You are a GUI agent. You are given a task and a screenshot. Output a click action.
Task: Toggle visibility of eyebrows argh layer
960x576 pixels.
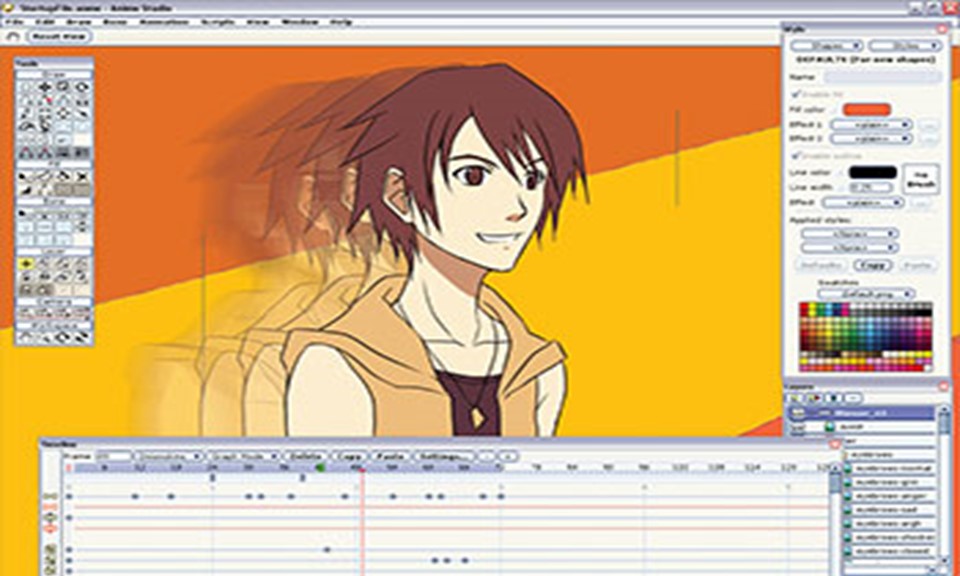tap(848, 524)
